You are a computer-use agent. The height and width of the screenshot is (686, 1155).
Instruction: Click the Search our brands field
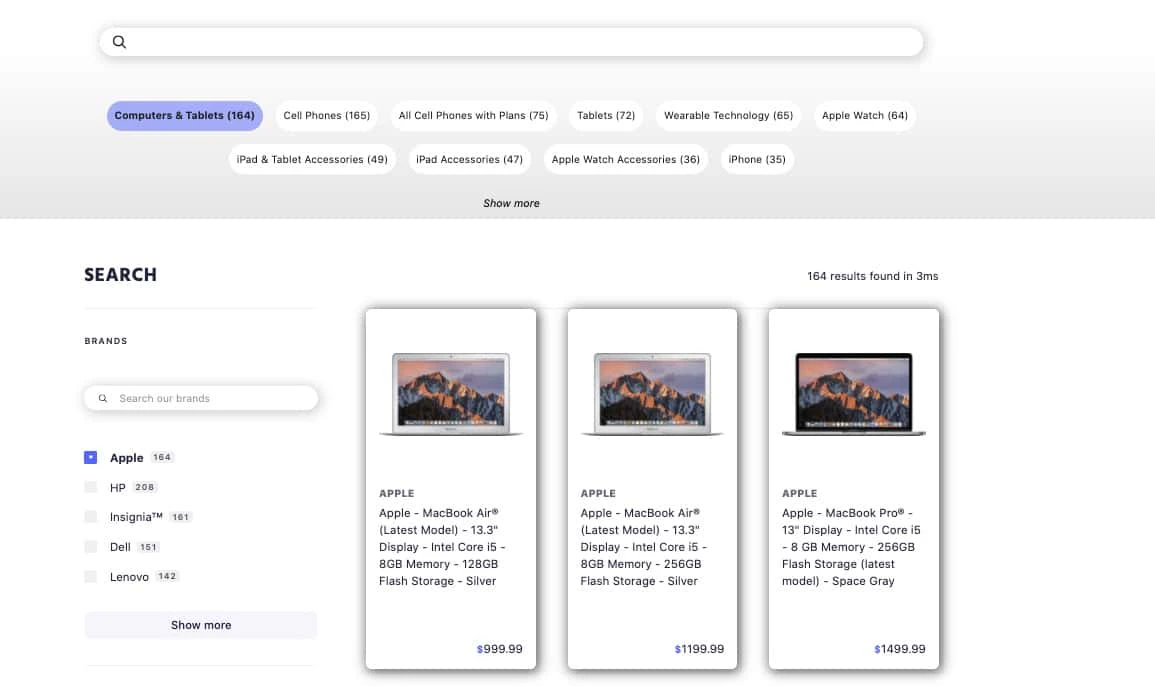[210, 397]
